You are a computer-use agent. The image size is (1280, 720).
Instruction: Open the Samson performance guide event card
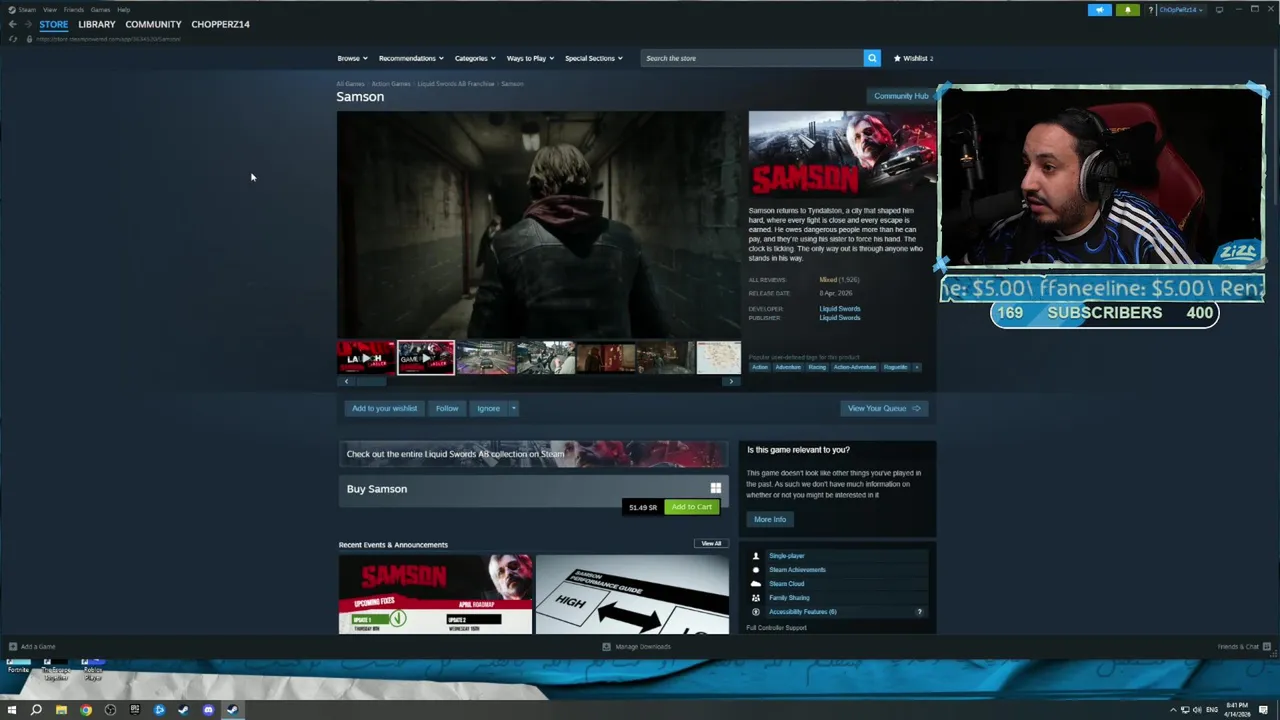click(x=632, y=594)
